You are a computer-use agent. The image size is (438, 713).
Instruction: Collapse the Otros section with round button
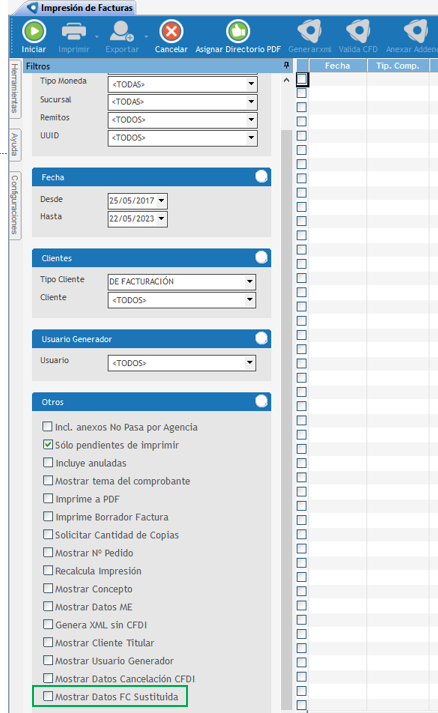pyautogui.click(x=262, y=401)
